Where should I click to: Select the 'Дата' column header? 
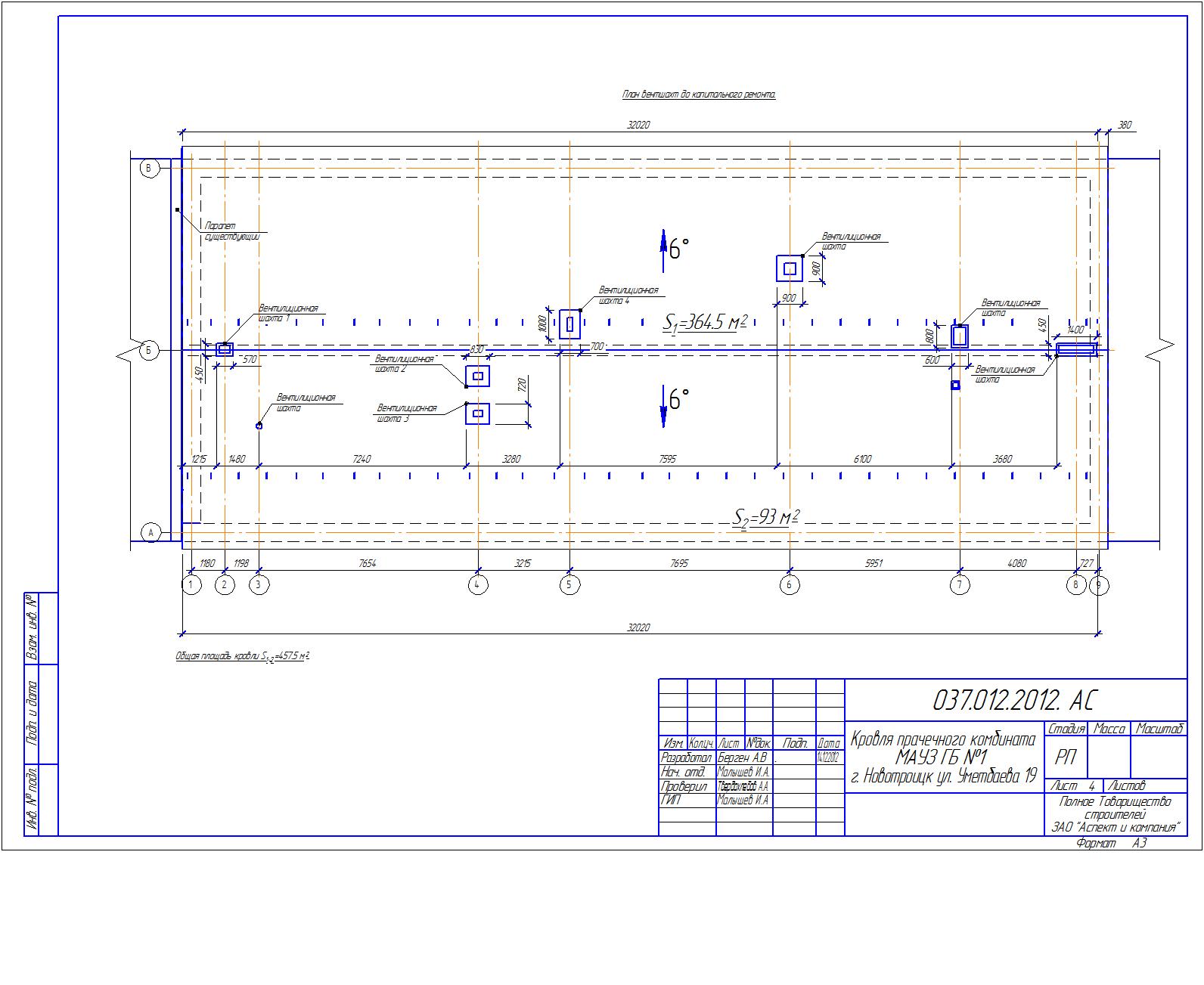(x=830, y=744)
